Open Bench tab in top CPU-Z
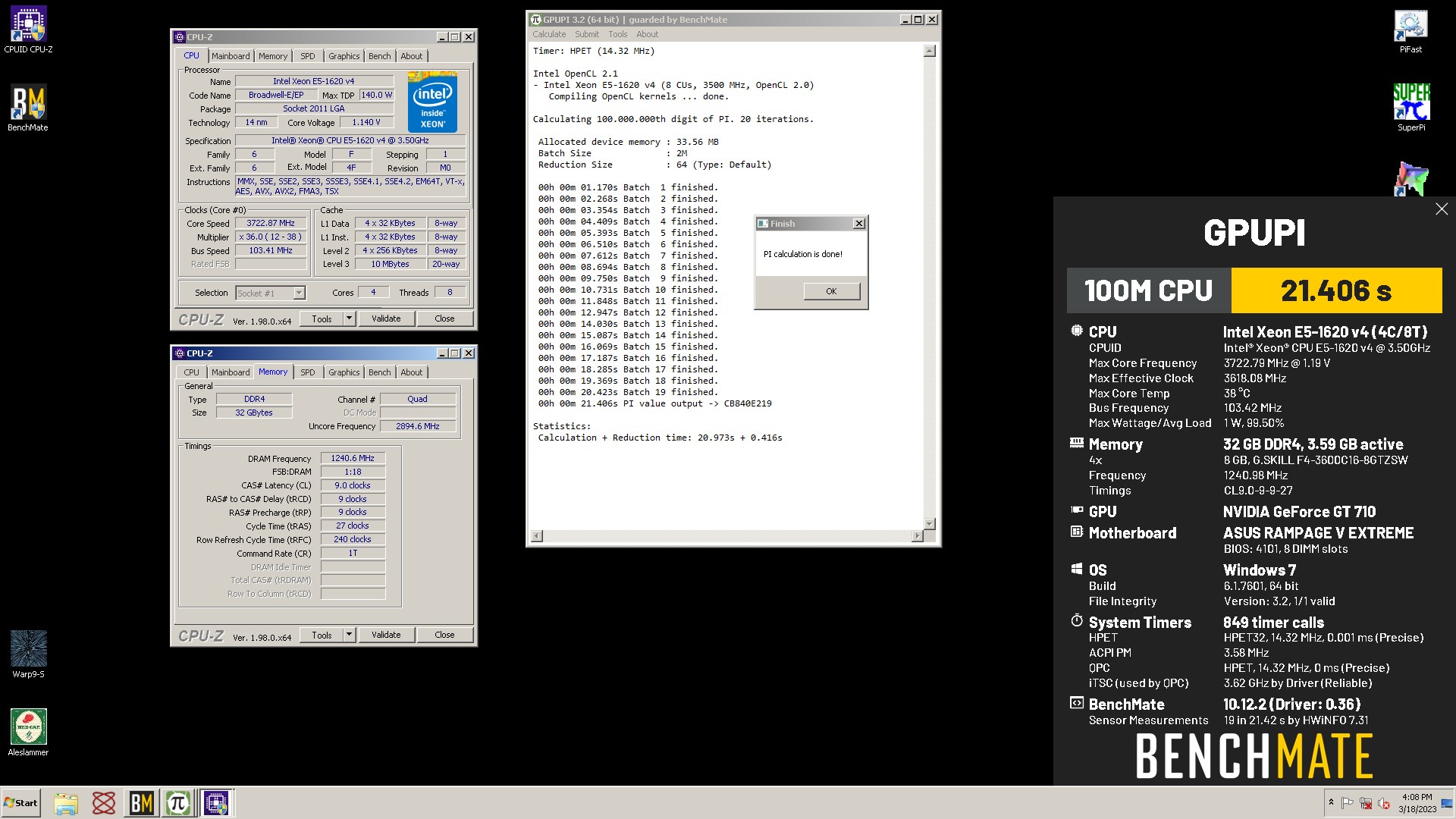Screen dimensions: 1456x819 [x=380, y=56]
